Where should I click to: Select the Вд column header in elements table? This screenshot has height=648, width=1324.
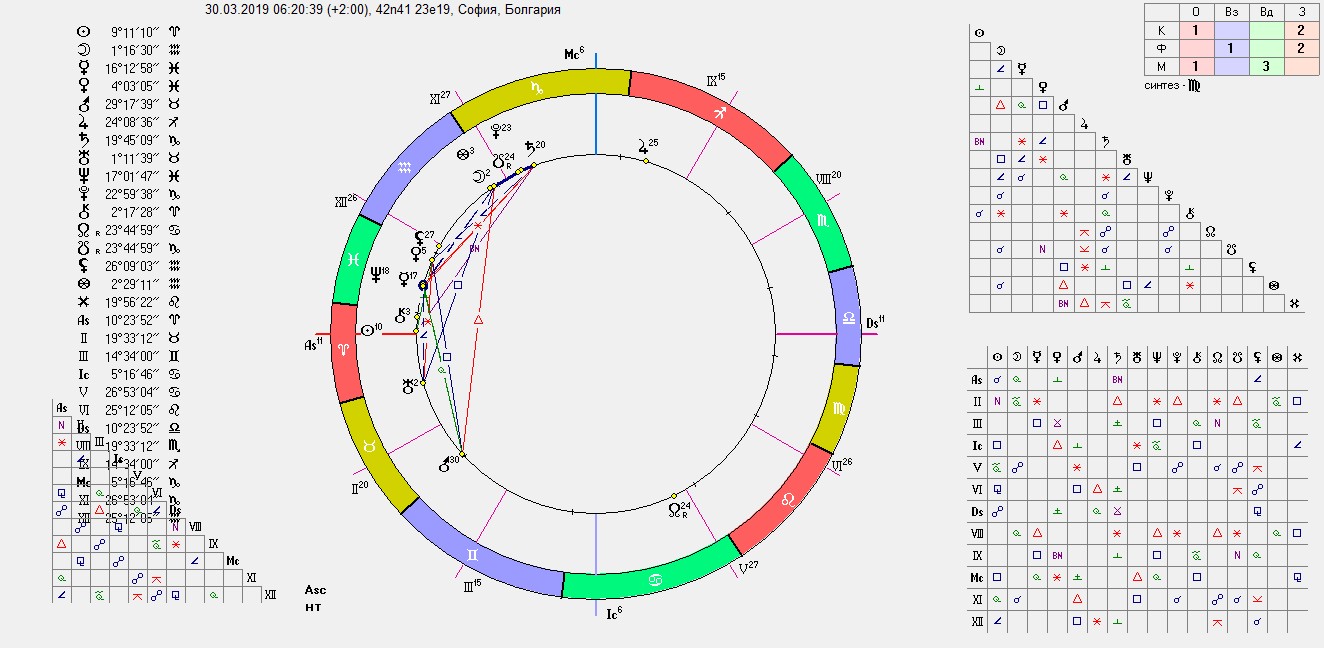1266,11
